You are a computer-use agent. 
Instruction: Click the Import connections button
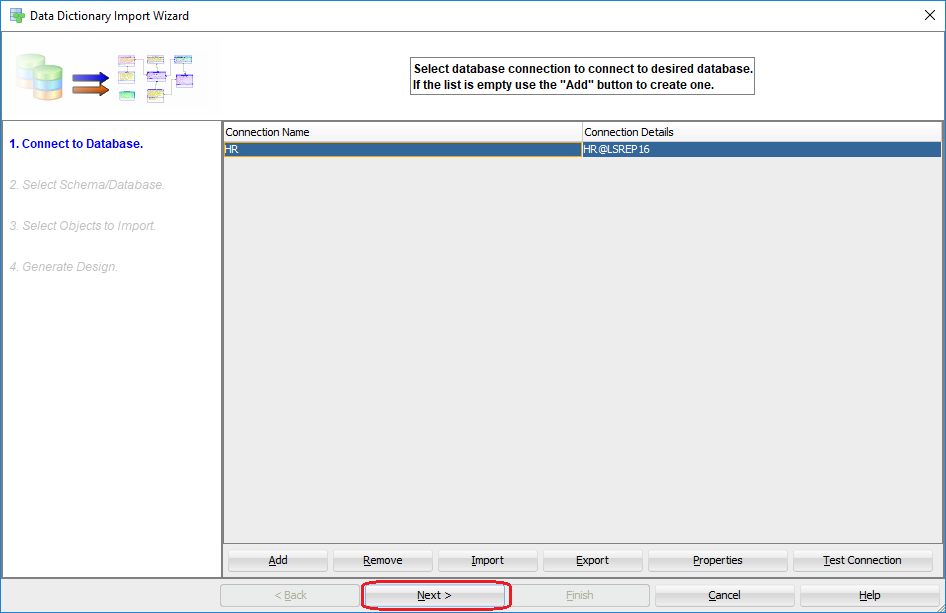[x=487, y=561]
